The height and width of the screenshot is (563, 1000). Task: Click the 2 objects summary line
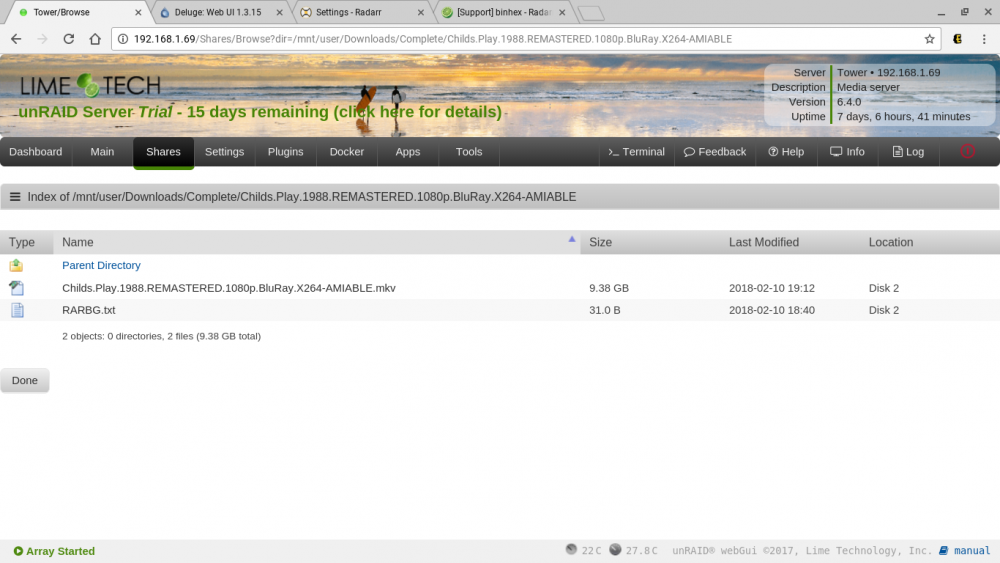pos(161,336)
